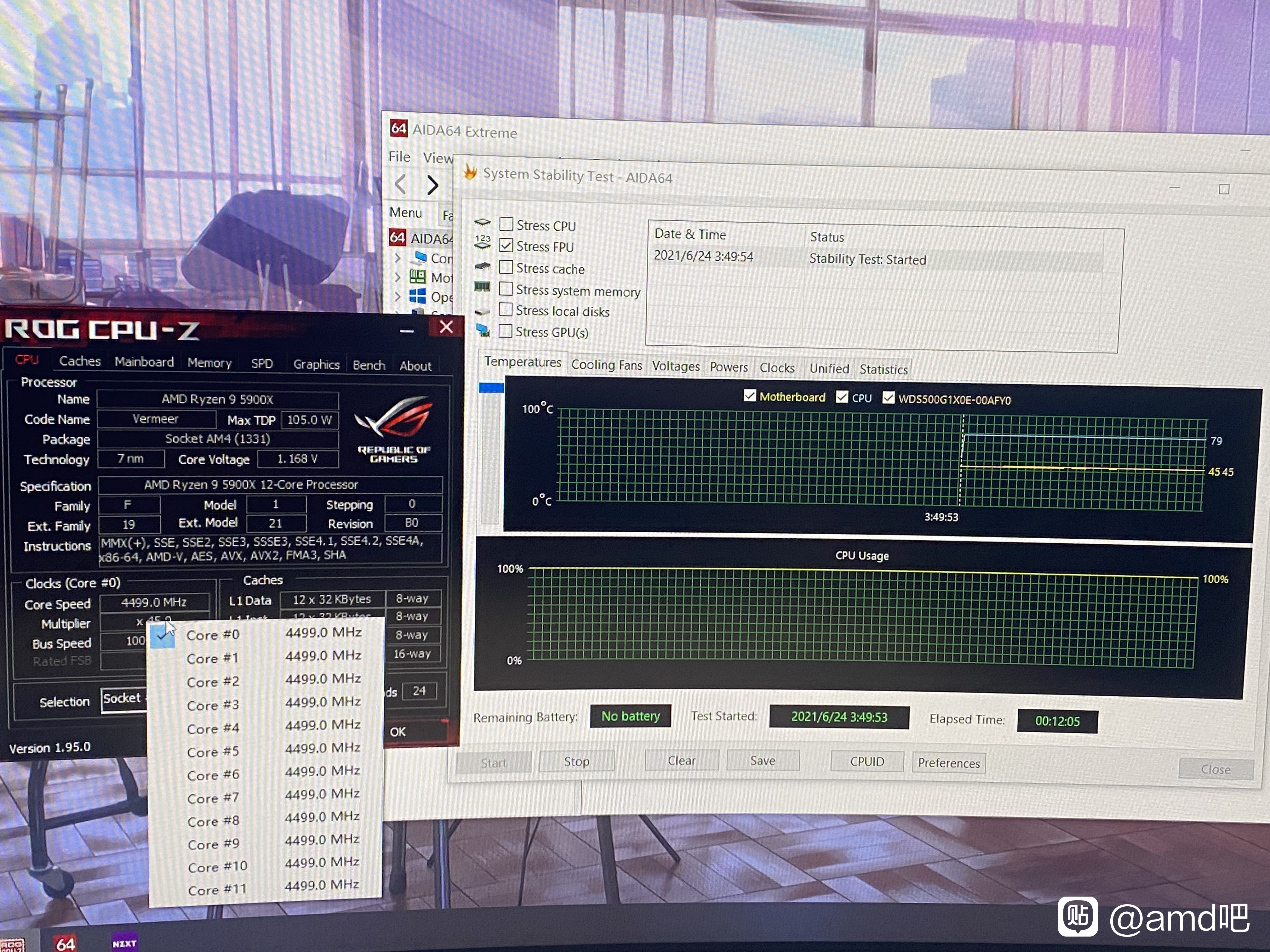Open stability test Preferences button
Image resolution: width=1270 pixels, height=952 pixels.
pyautogui.click(x=948, y=762)
